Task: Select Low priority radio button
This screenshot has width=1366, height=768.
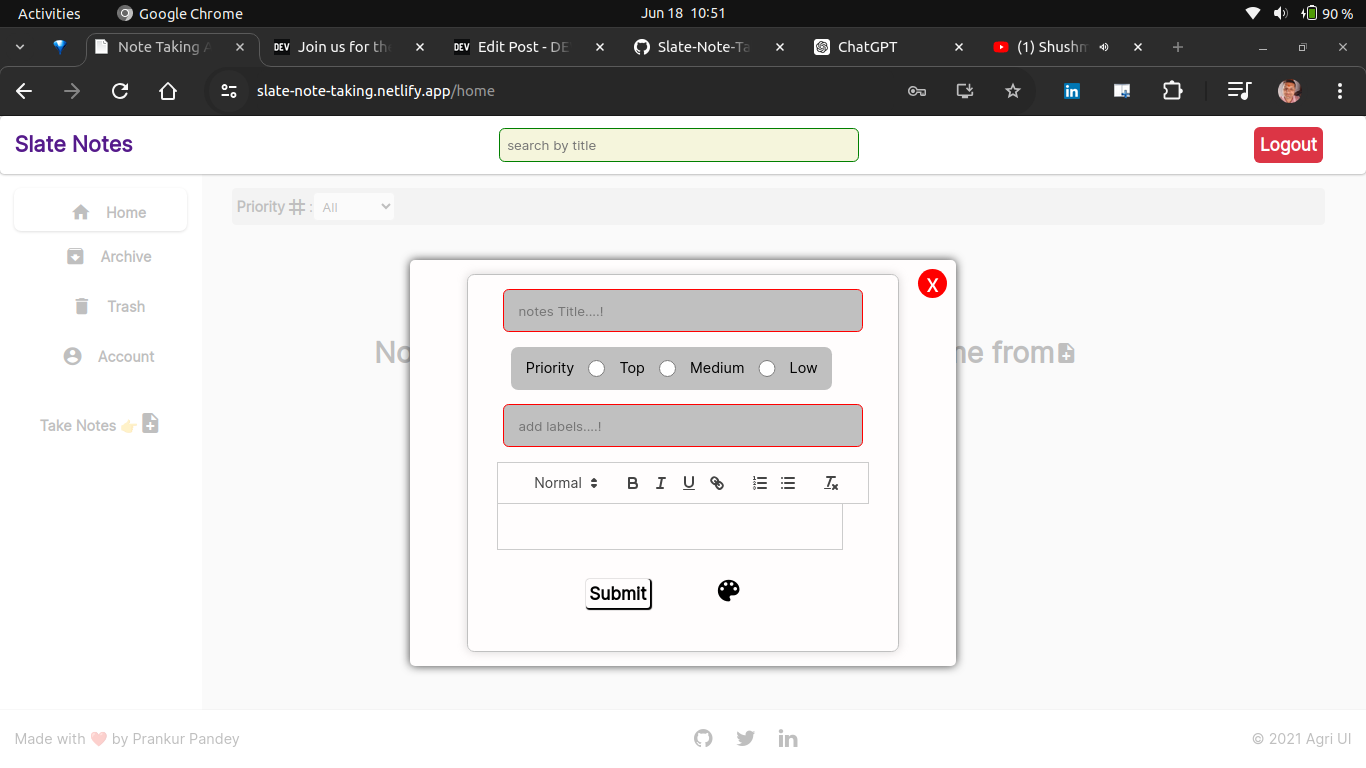Action: click(767, 368)
